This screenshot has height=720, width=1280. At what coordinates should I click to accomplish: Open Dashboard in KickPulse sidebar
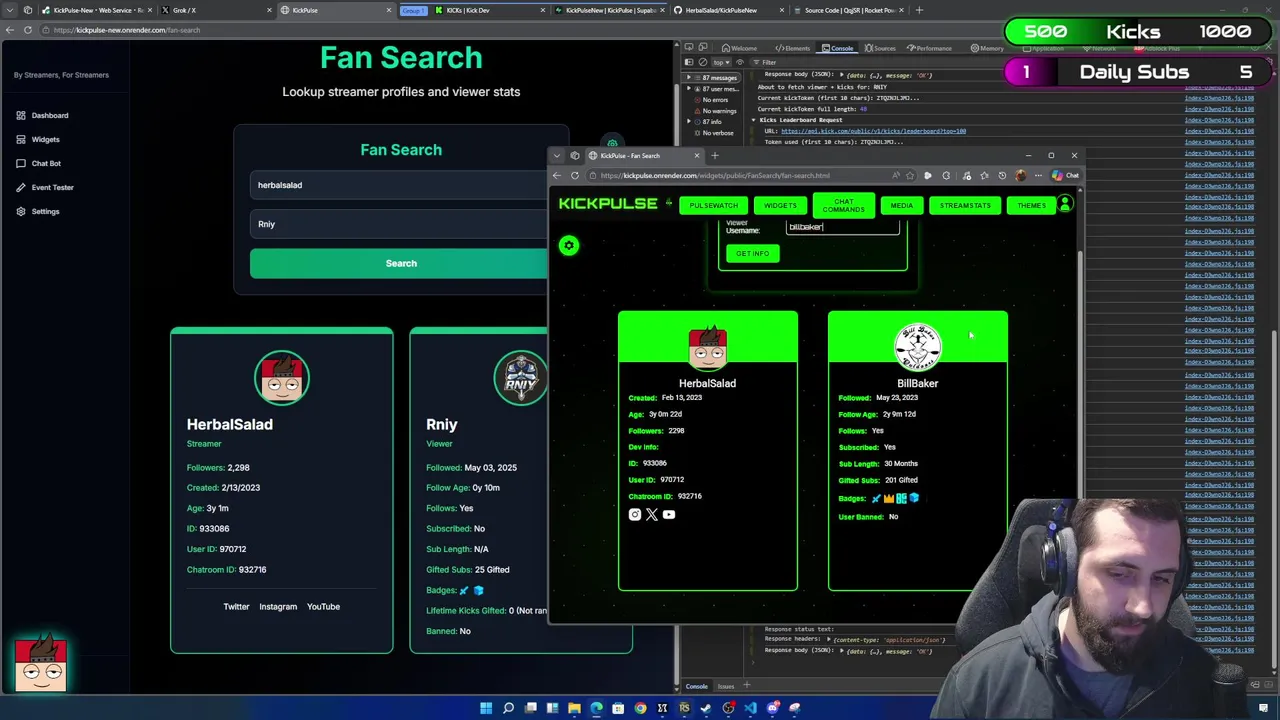coord(42,115)
